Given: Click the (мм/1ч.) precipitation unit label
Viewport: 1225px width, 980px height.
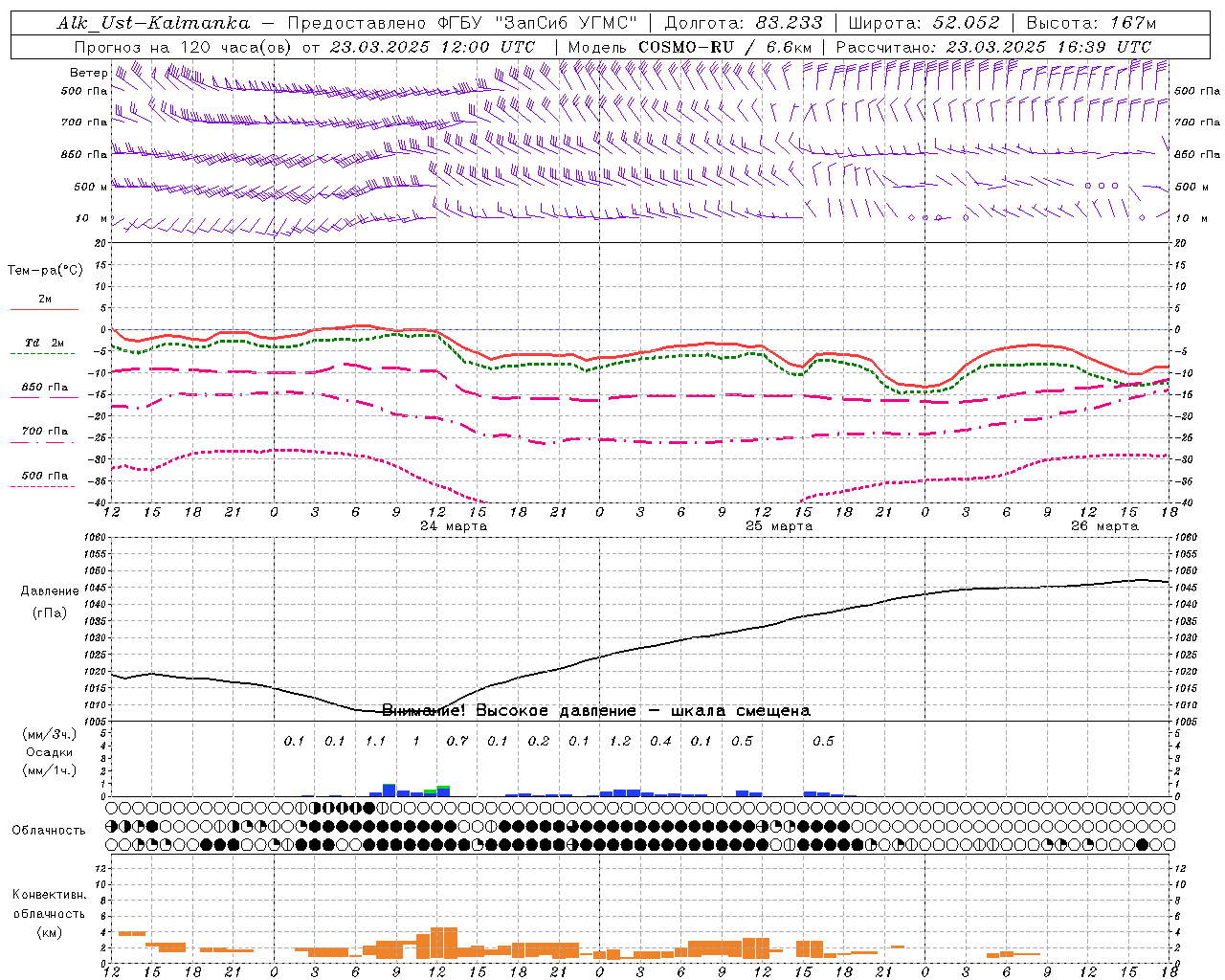Looking at the screenshot, I should coord(50,770).
